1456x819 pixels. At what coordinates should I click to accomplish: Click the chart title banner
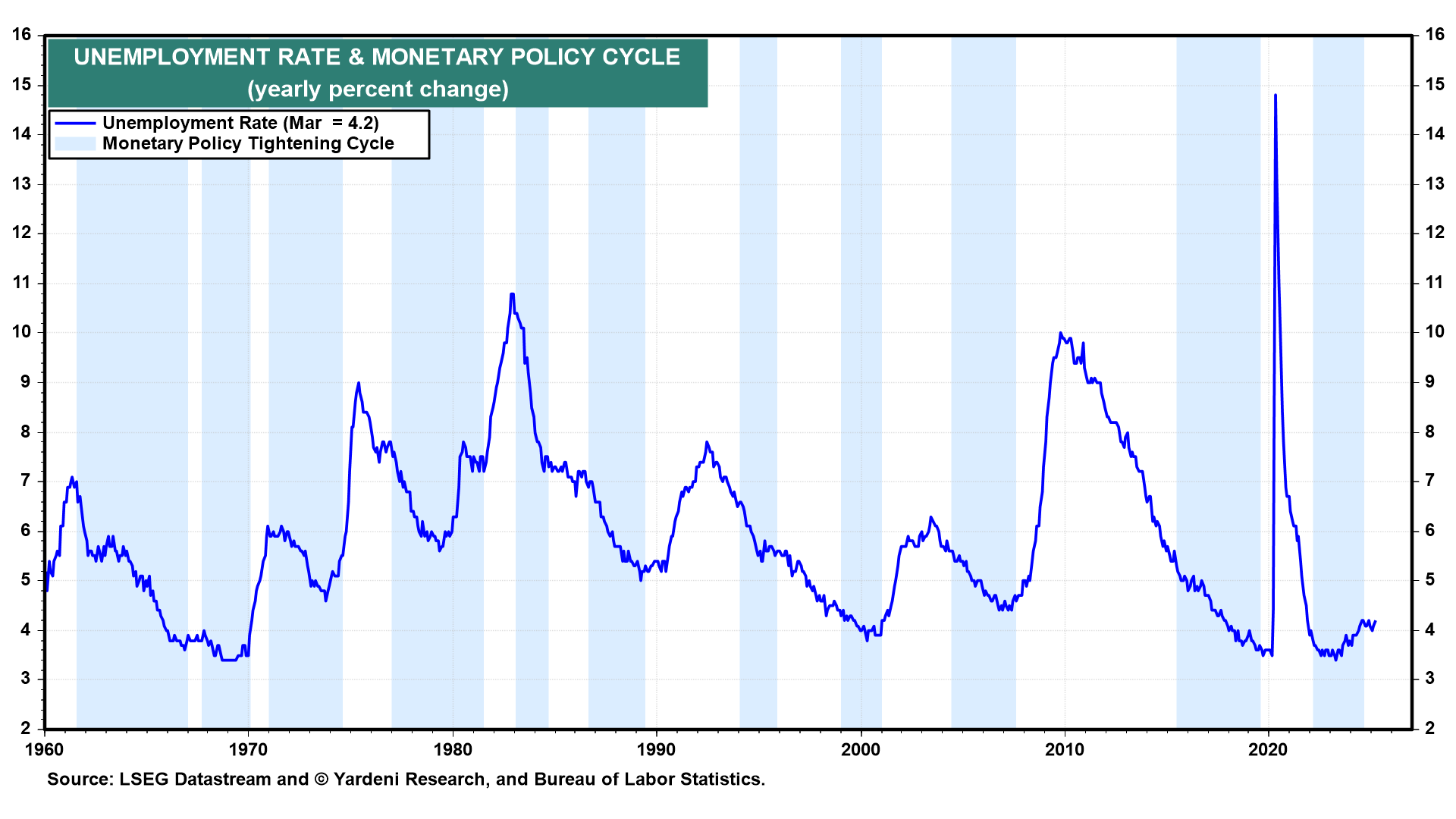click(377, 58)
